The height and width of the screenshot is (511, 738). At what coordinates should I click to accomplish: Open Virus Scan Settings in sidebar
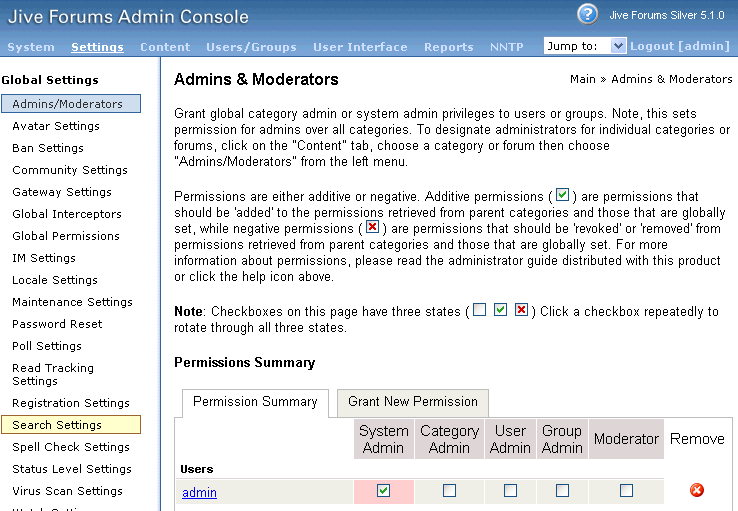point(67,491)
